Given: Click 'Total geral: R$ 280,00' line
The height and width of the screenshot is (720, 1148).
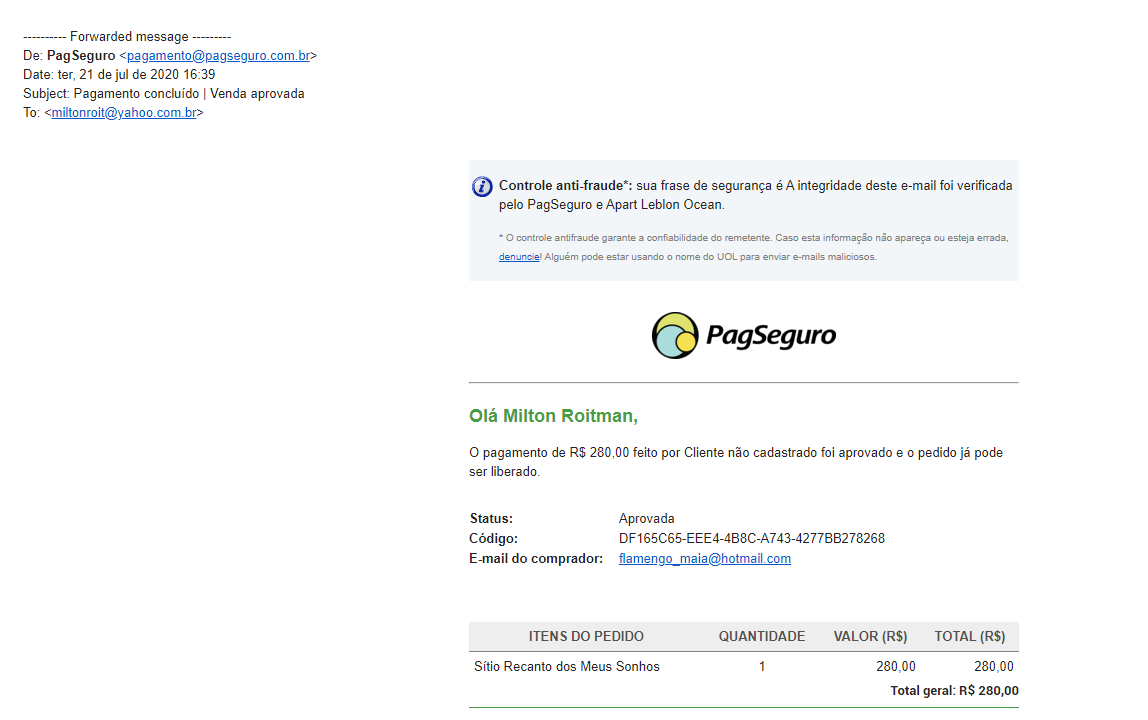Looking at the screenshot, I should coord(954,691).
